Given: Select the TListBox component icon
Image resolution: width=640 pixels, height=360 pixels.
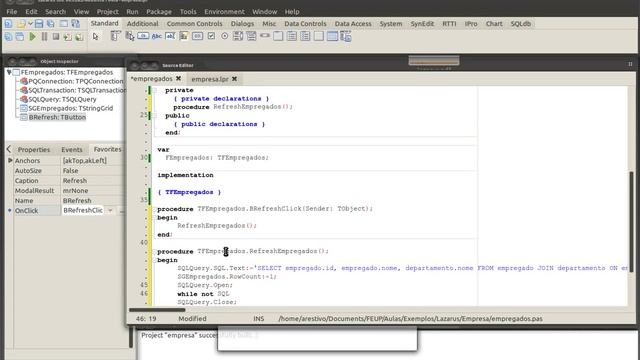Looking at the screenshot, I should coord(238,36).
